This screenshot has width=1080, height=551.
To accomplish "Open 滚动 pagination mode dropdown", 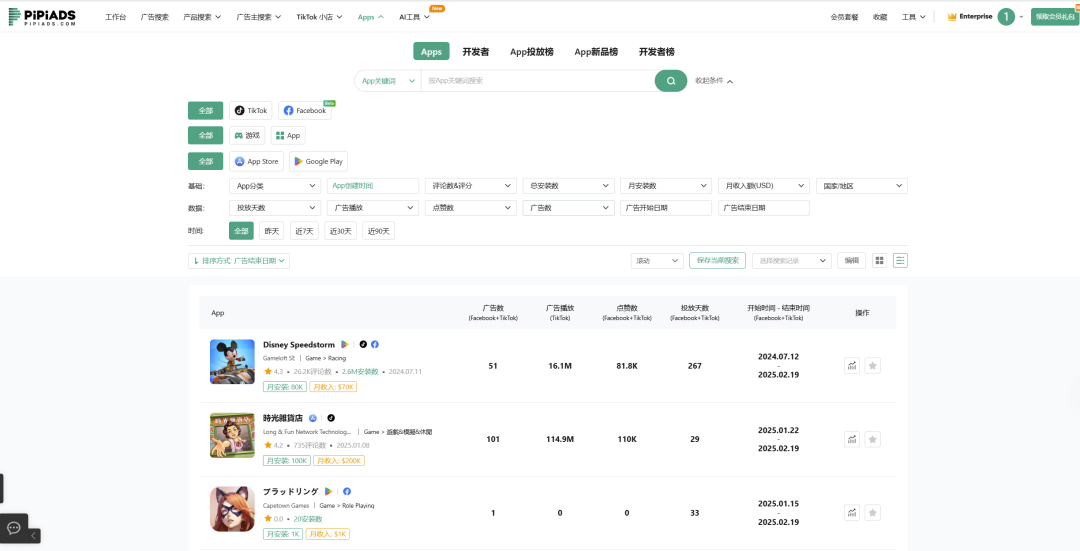I will [657, 260].
